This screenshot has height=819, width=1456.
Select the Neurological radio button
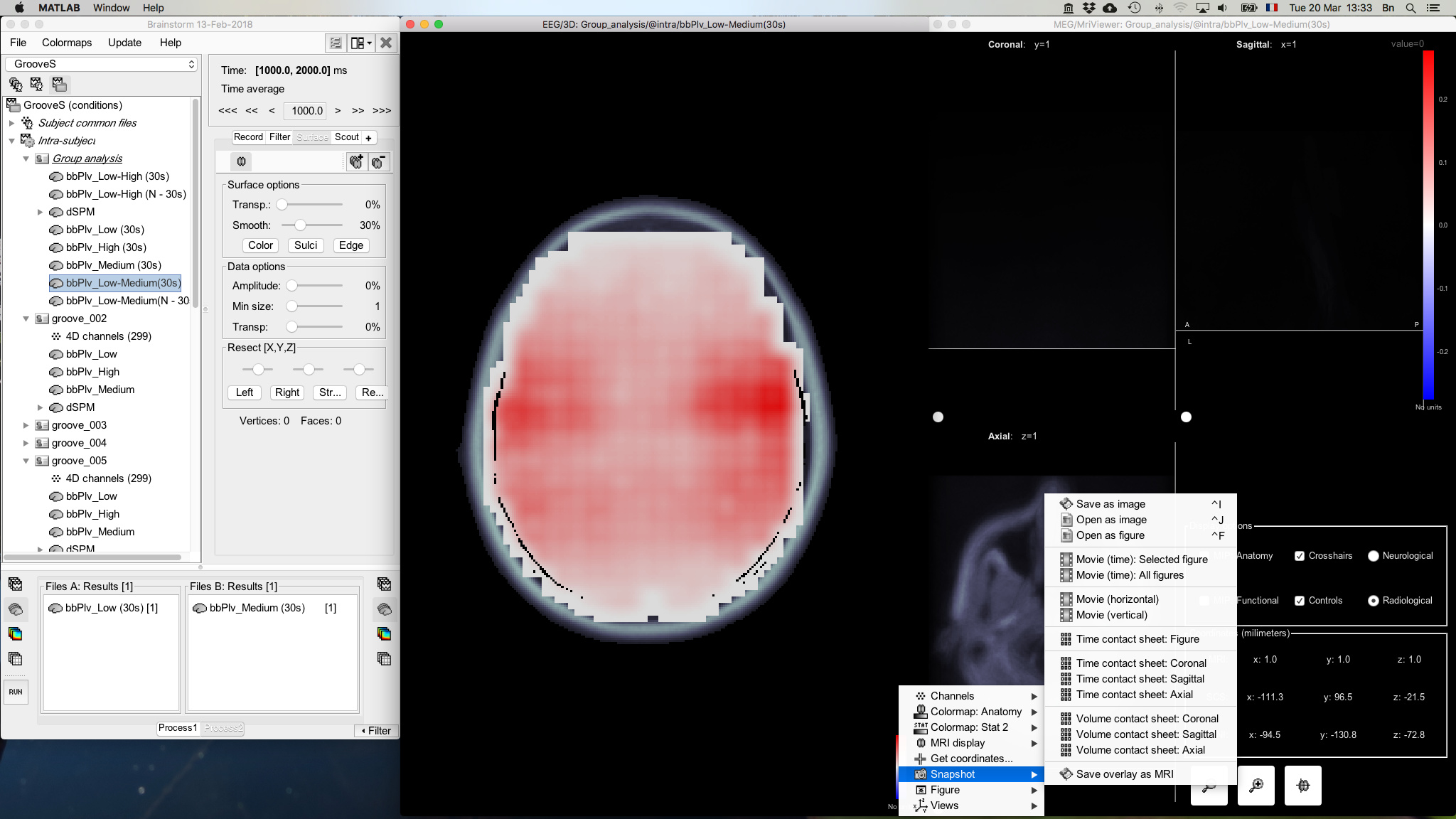click(1374, 556)
